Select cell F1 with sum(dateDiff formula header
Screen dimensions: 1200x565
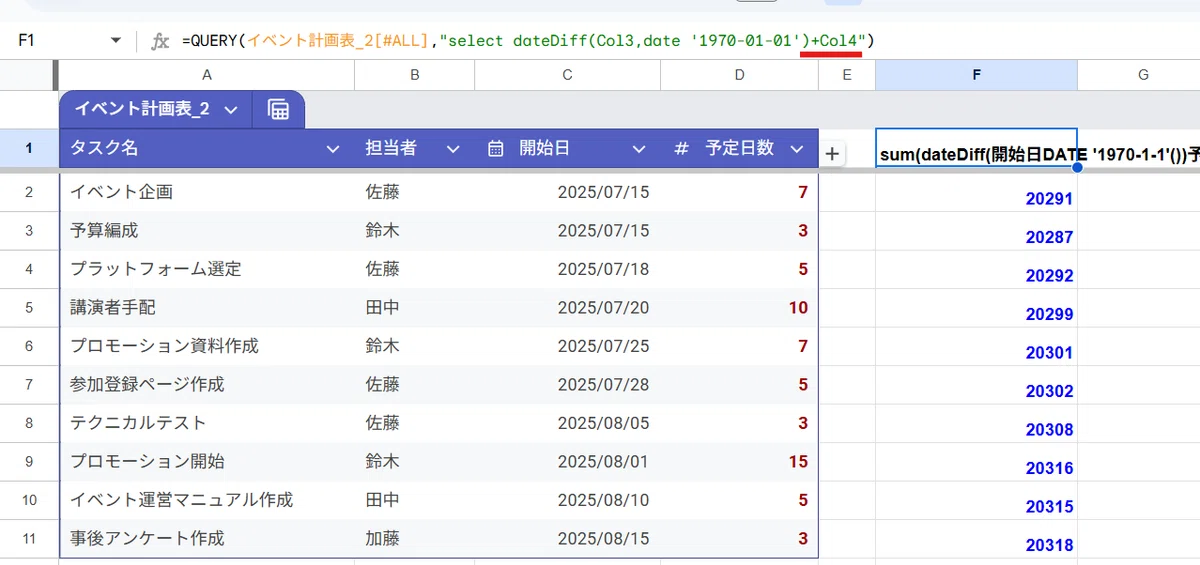(x=976, y=148)
